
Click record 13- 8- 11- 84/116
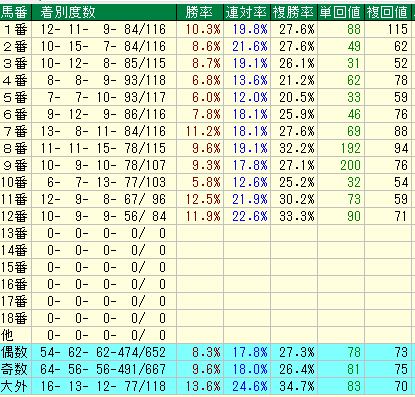tap(103, 132)
